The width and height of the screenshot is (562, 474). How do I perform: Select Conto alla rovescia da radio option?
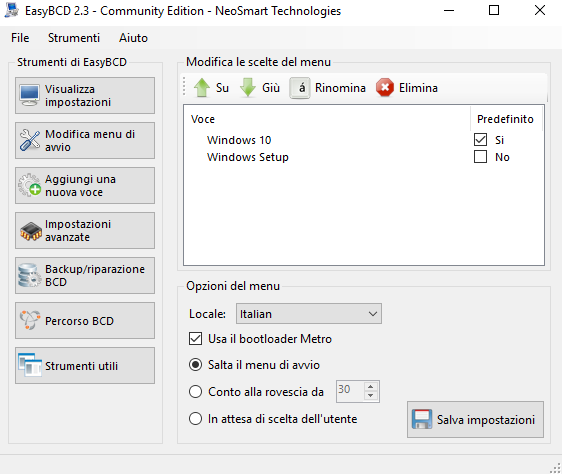pos(195,392)
